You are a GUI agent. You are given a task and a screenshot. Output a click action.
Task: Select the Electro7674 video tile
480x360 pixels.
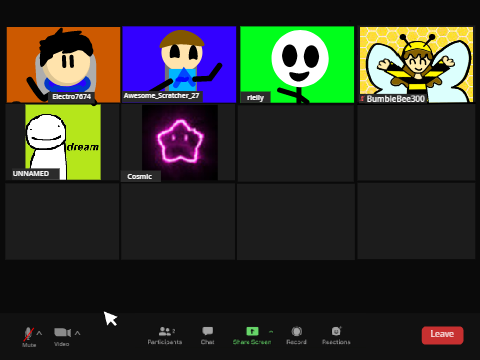[x=63, y=65]
